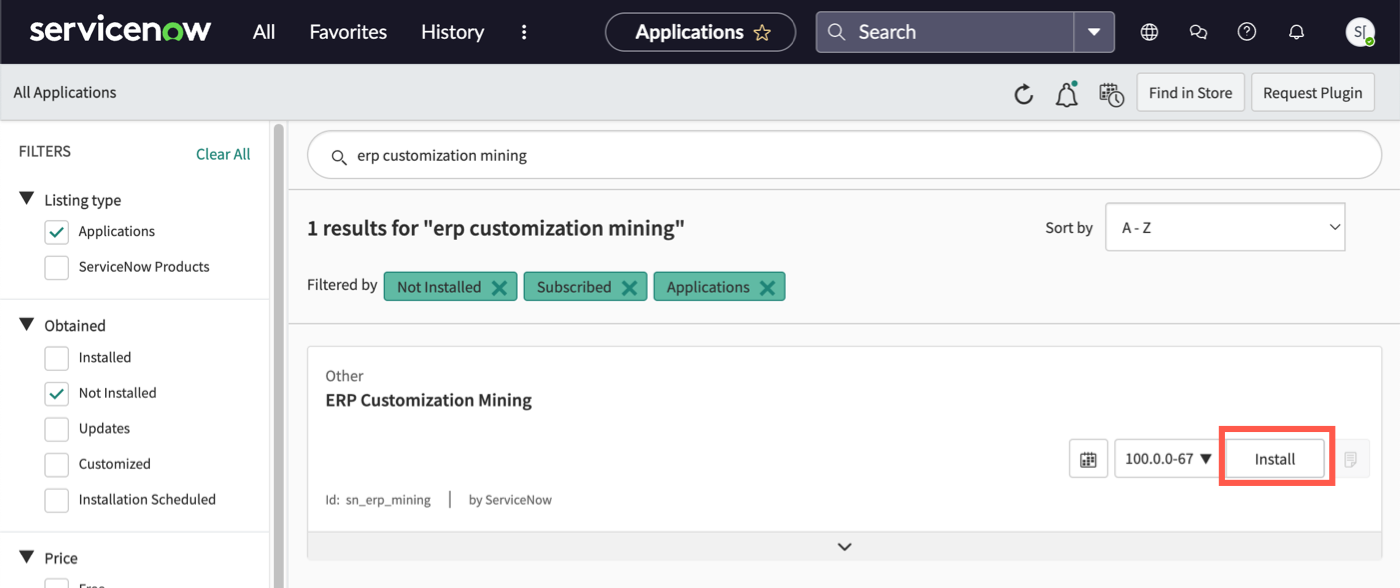Click the Applications title pill
This screenshot has width=1400, height=588.
coord(700,32)
